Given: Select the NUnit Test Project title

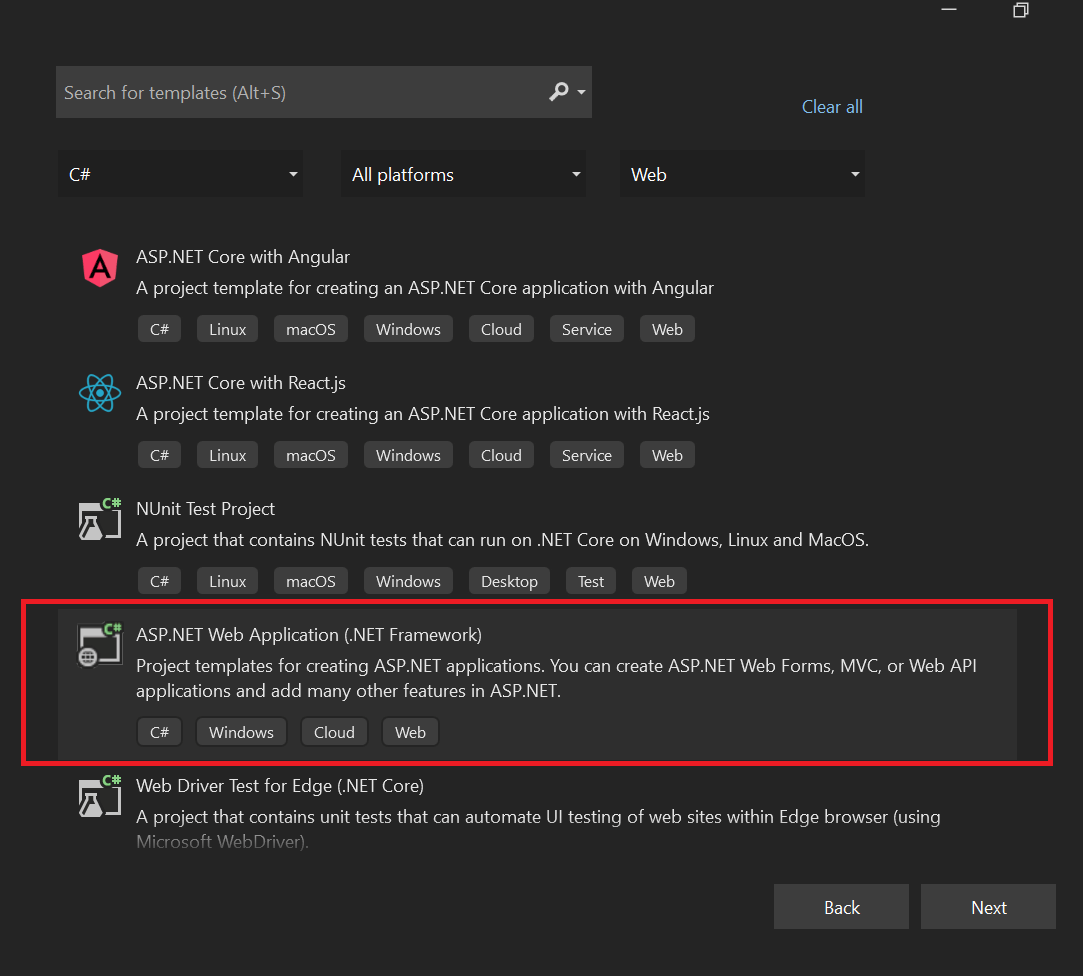Looking at the screenshot, I should point(205,509).
